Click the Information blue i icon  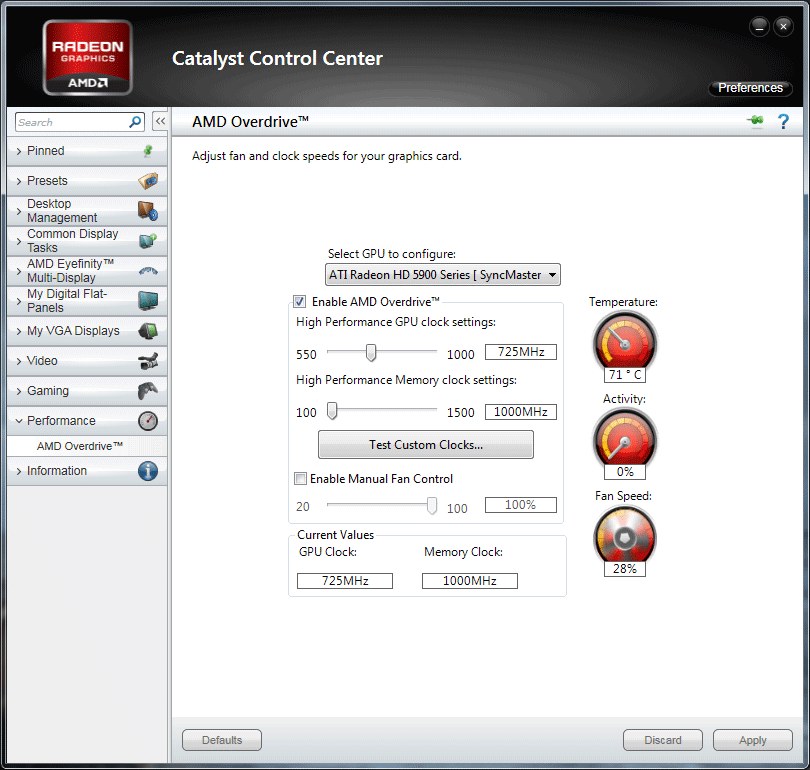[148, 471]
